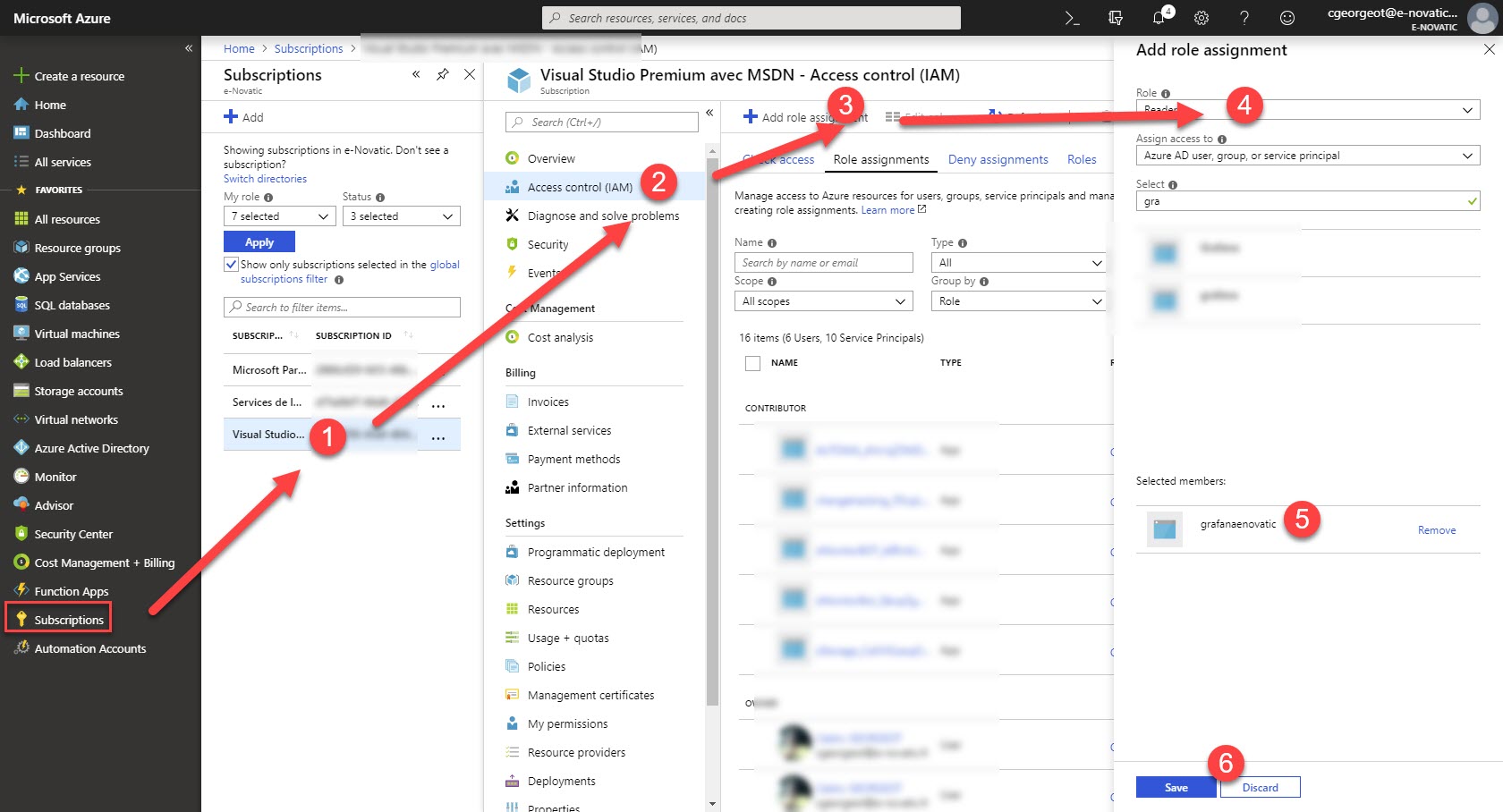Open All resources in favorites
Image resolution: width=1503 pixels, height=812 pixels.
click(67, 219)
